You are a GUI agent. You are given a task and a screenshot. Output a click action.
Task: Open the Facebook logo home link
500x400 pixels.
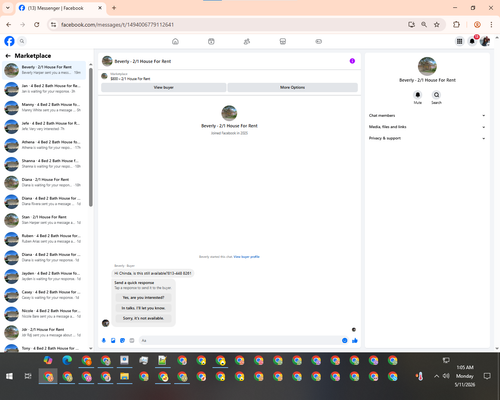[x=9, y=41]
